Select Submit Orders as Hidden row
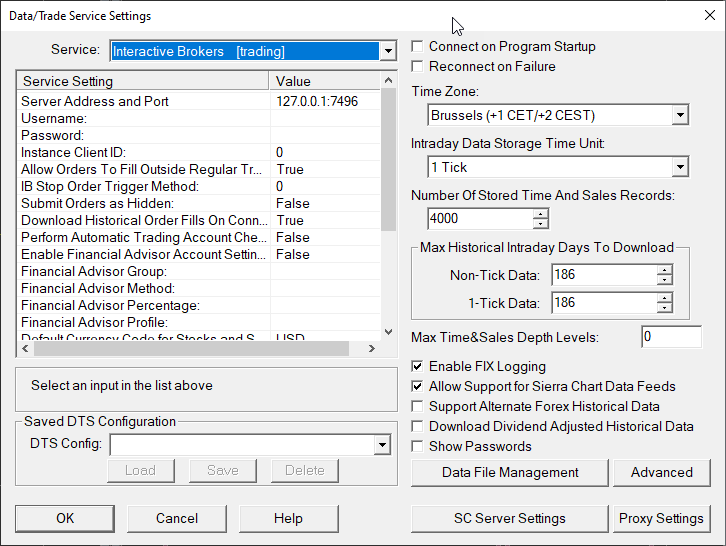726x546 pixels. coord(199,203)
